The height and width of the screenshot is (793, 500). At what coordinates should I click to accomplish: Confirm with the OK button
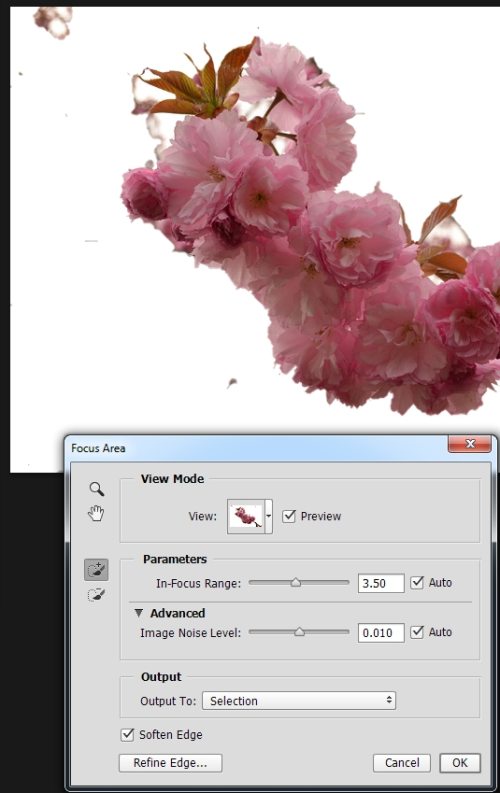coord(460,763)
